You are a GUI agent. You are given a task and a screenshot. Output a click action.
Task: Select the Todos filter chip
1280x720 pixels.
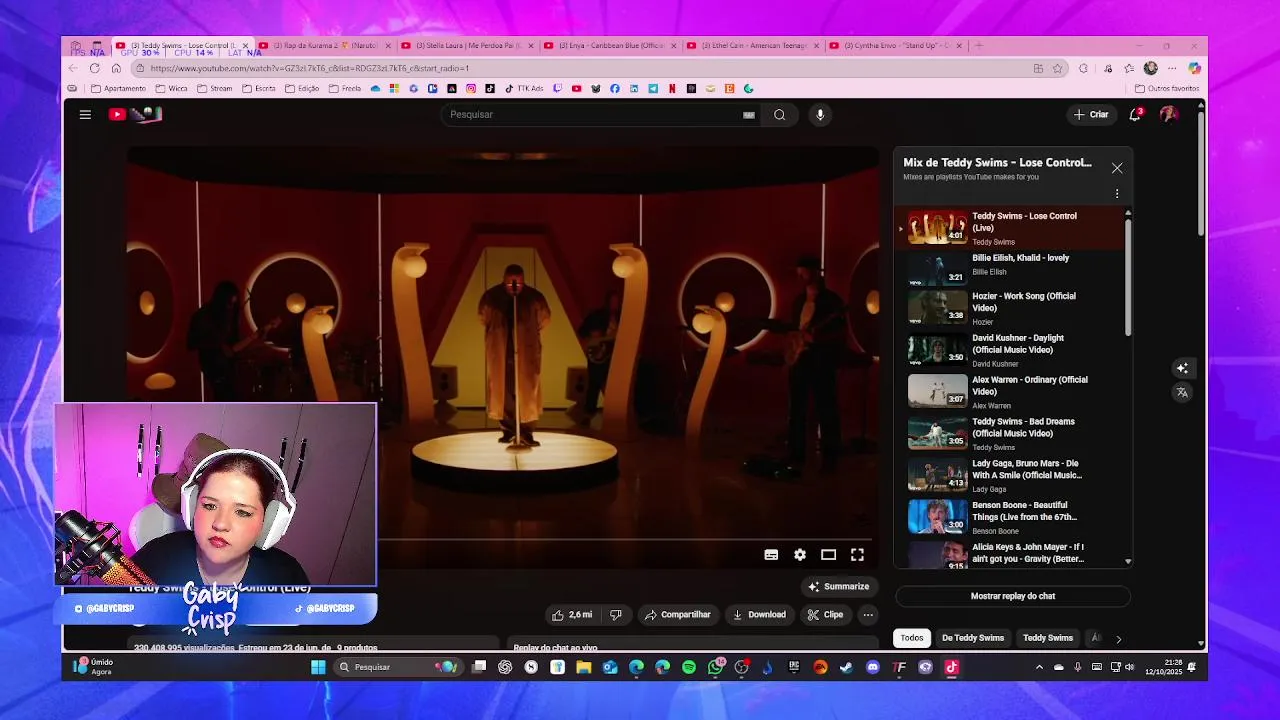(912, 638)
